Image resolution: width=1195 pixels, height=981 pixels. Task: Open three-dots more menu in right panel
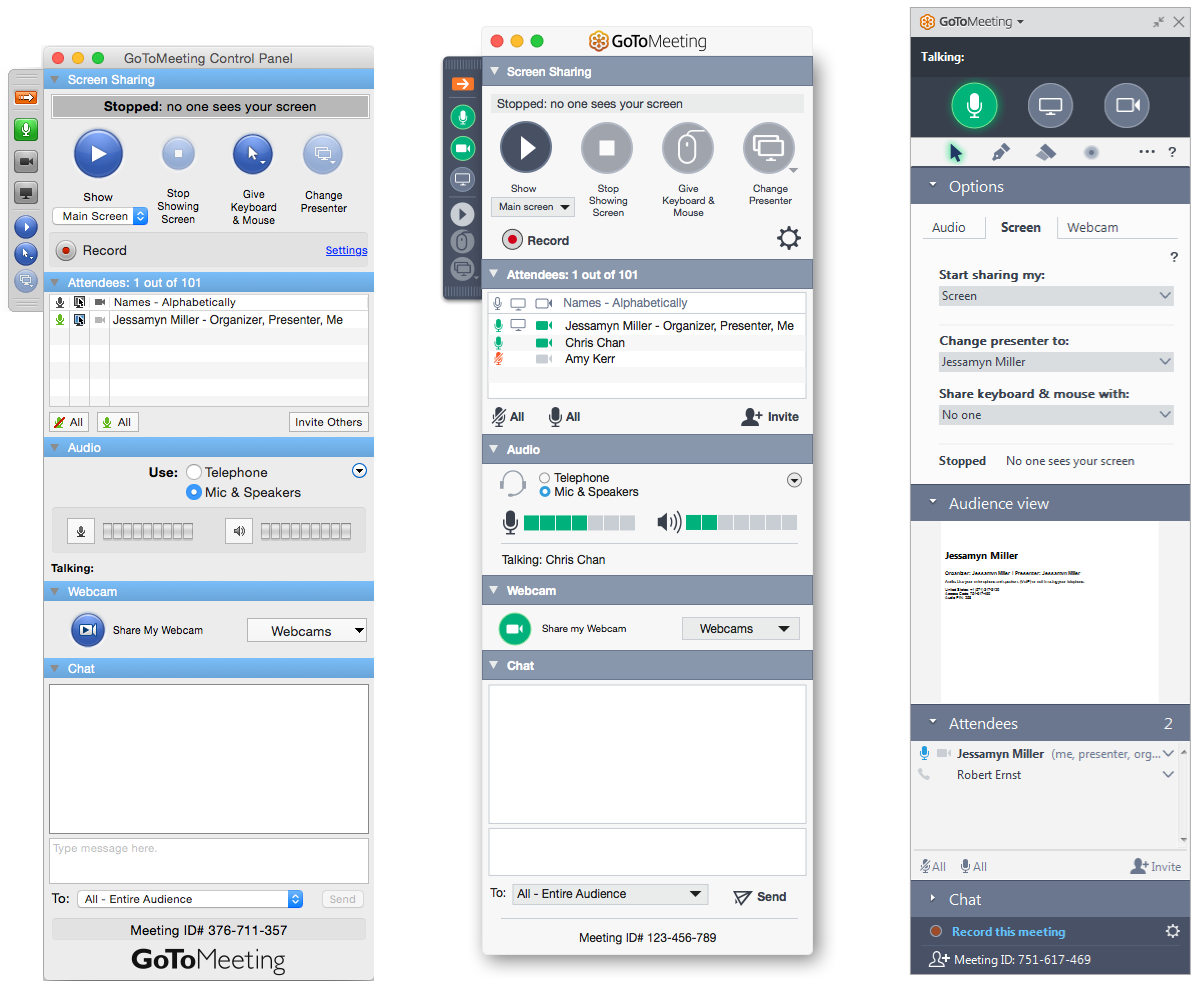click(x=1147, y=152)
